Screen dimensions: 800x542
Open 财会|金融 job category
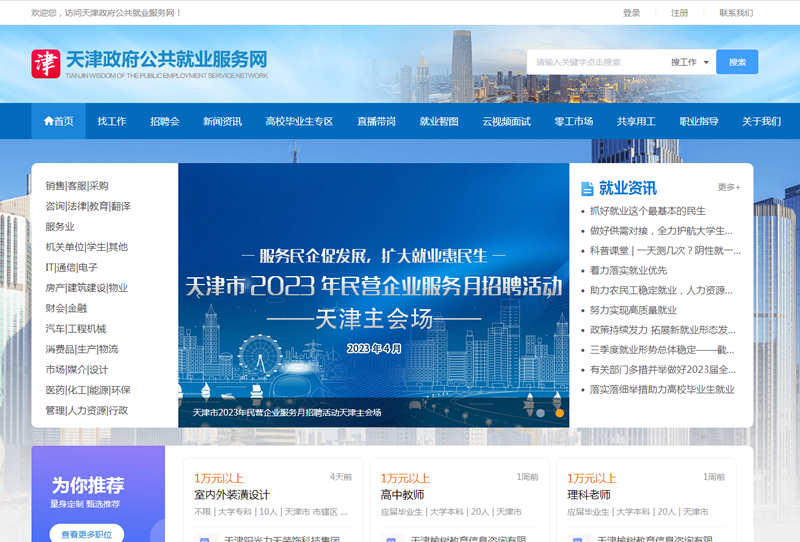tap(66, 308)
